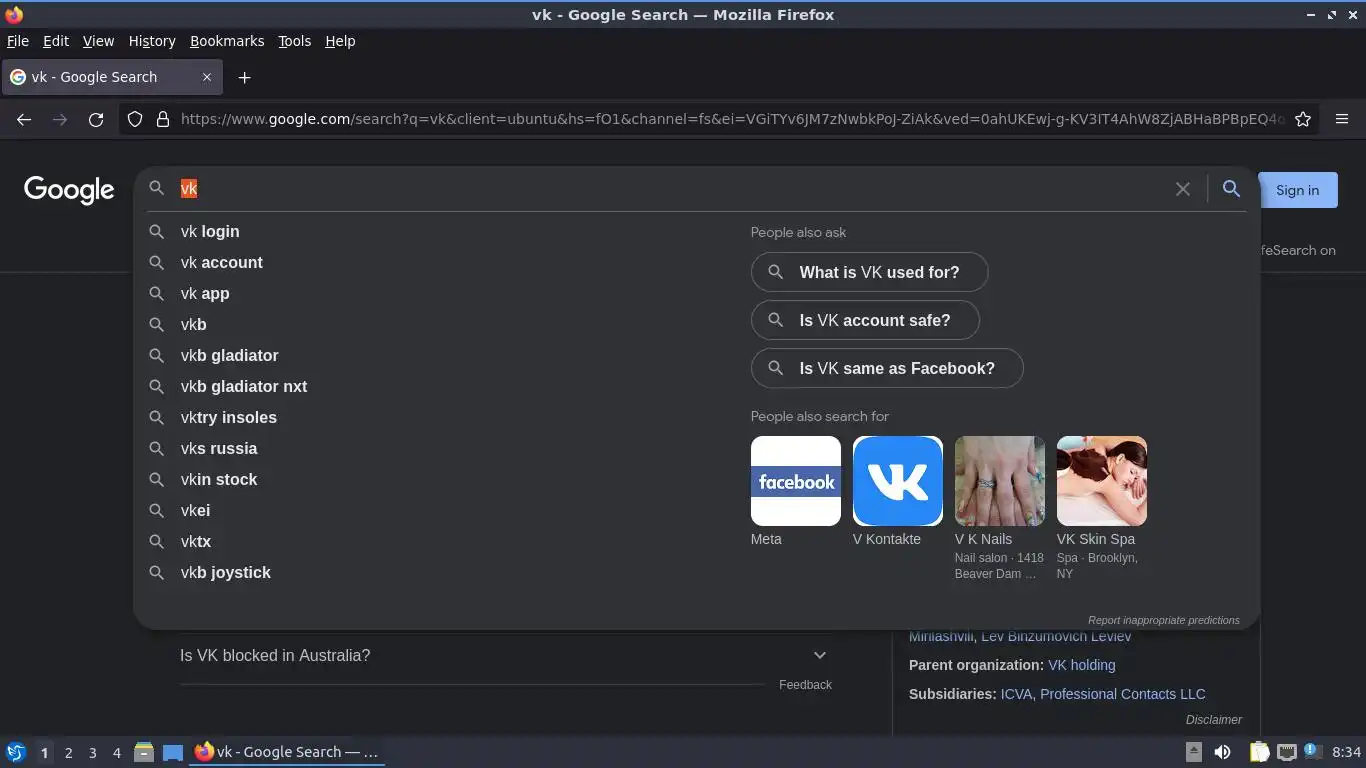This screenshot has height=768, width=1366.
Task: Click the Firefox back arrow
Action: [24, 119]
